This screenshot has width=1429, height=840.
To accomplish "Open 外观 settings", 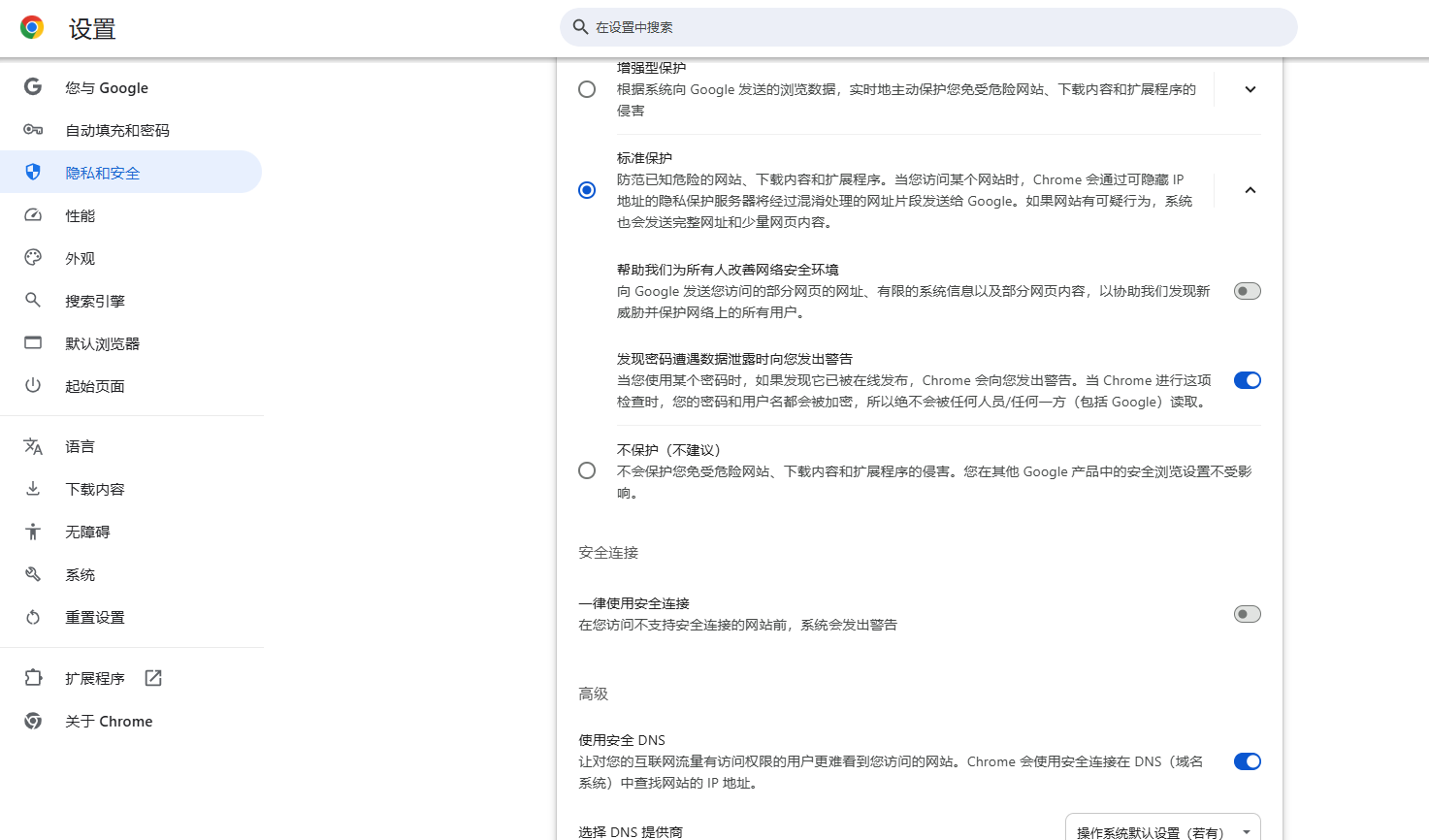I will (131, 258).
